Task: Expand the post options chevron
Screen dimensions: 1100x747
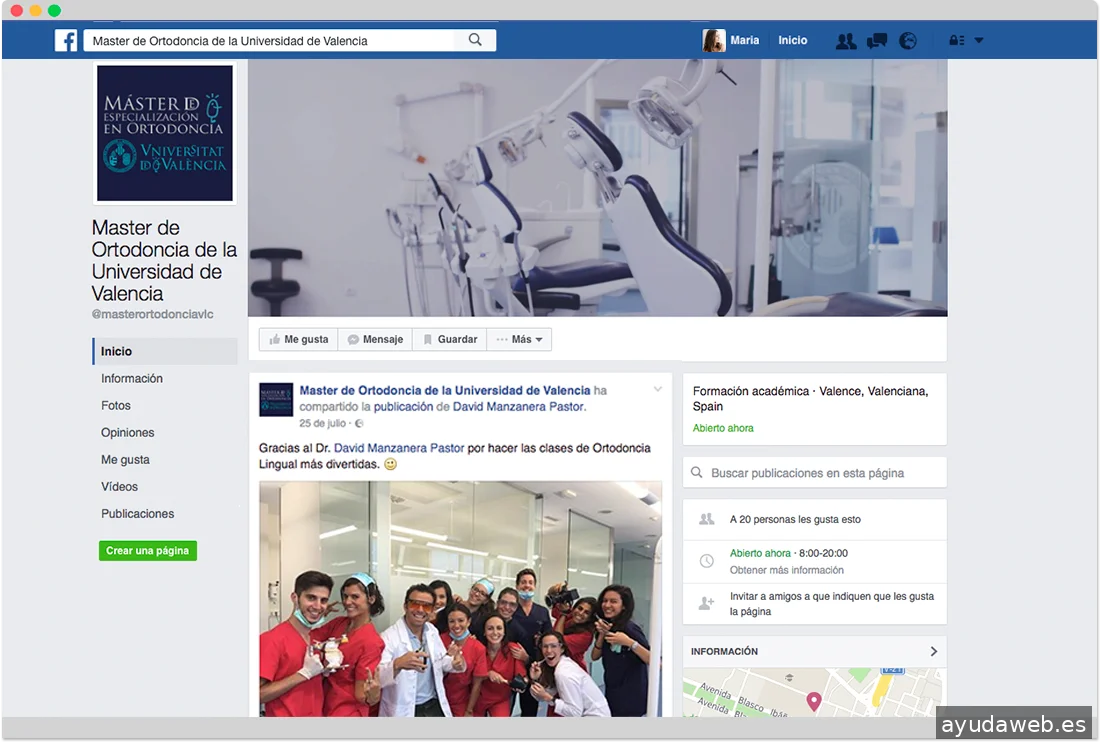Action: [658, 389]
